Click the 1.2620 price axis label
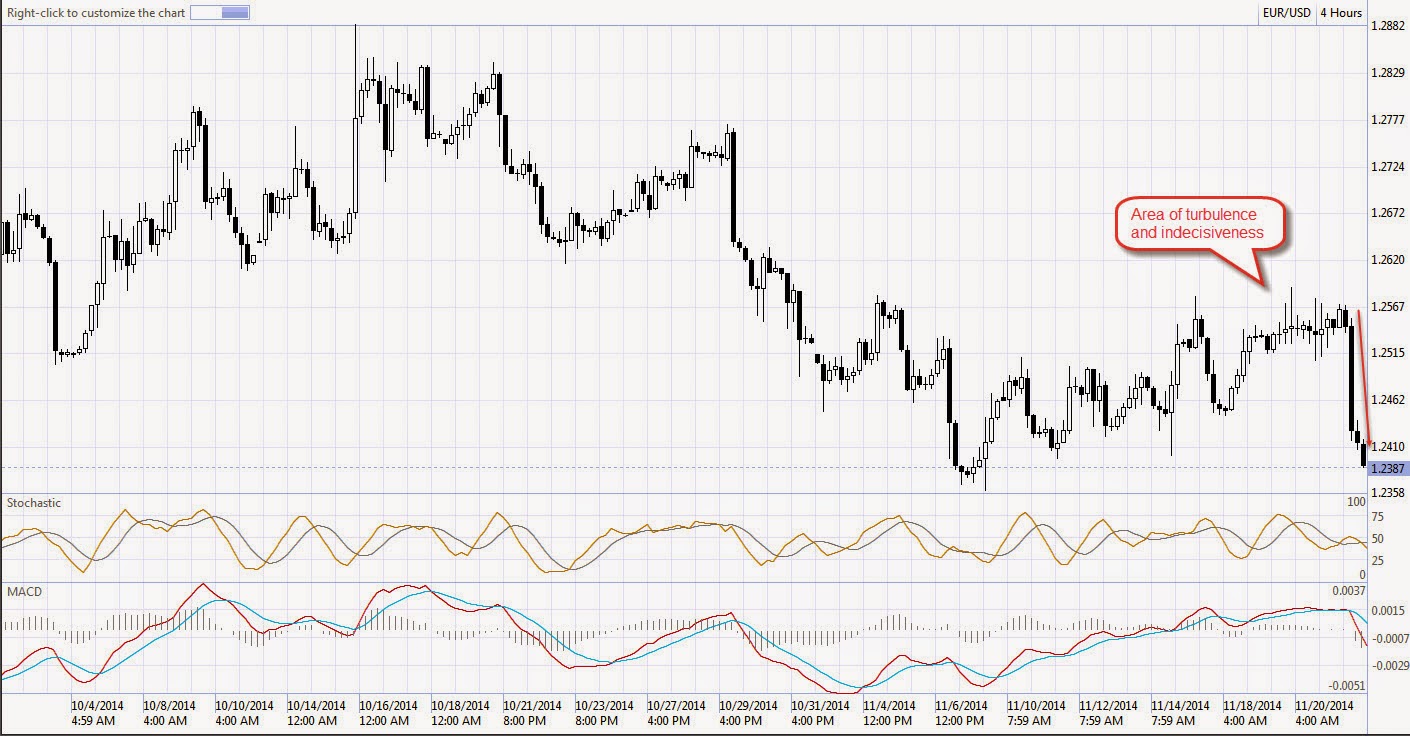 point(1388,259)
